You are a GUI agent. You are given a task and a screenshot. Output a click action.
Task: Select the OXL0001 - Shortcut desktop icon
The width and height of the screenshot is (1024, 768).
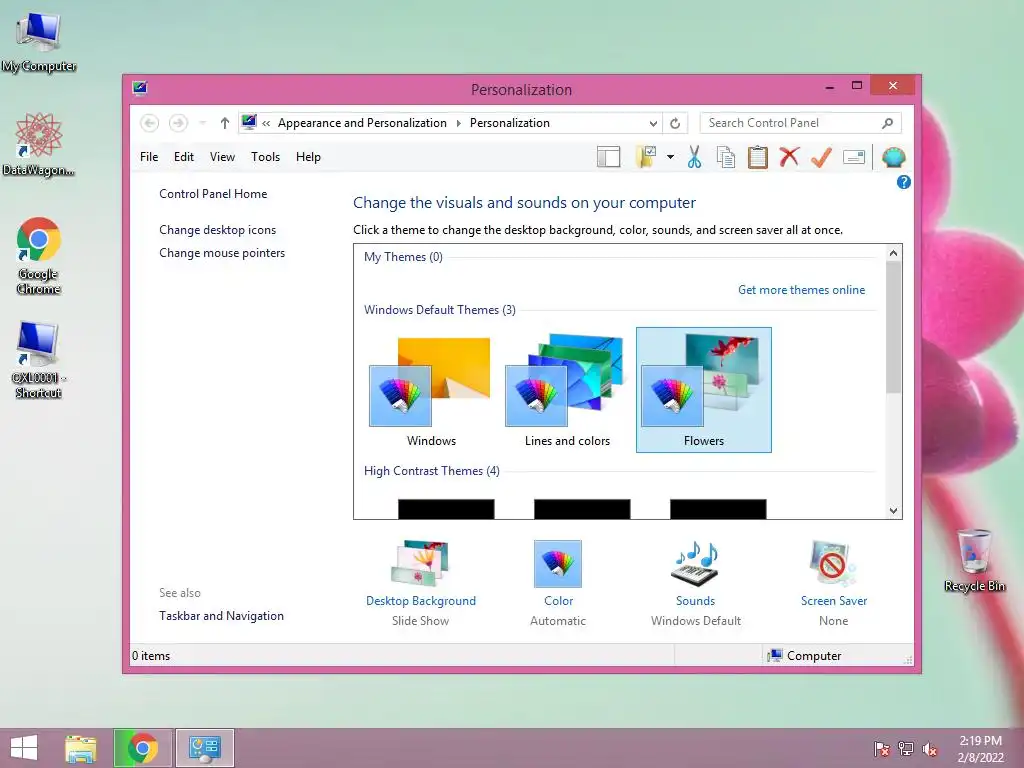tap(38, 360)
